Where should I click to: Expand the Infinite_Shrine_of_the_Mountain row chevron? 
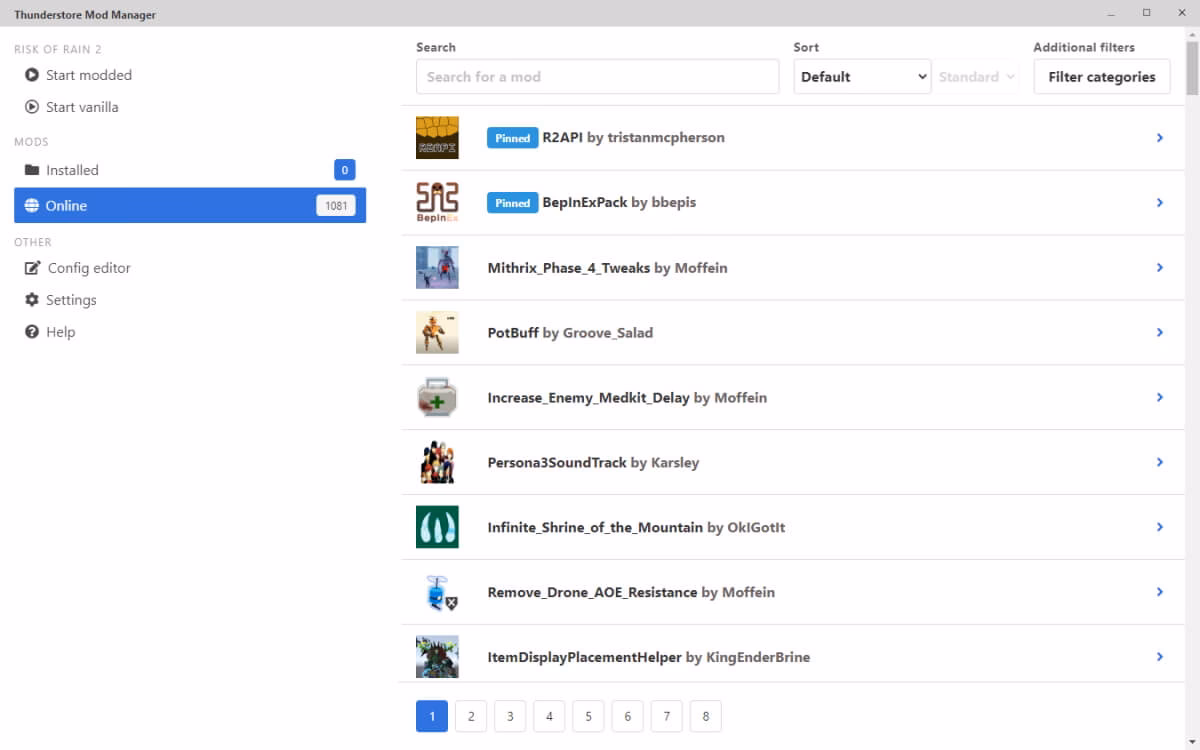[x=1160, y=527]
